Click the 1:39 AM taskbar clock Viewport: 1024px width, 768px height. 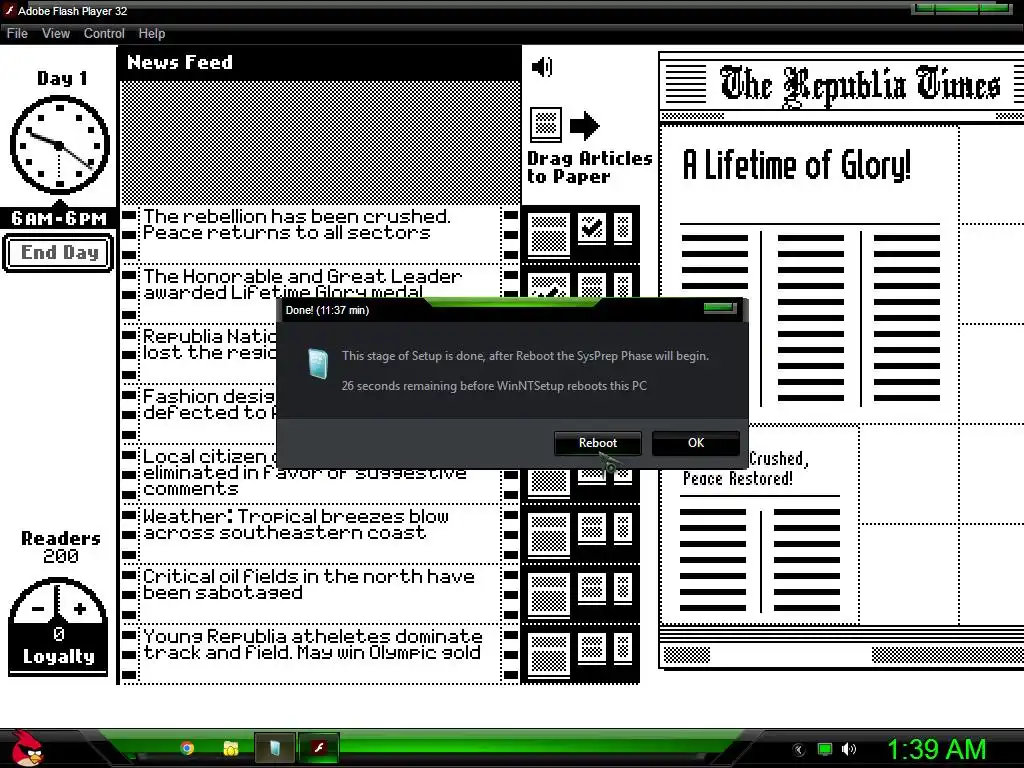tap(936, 749)
